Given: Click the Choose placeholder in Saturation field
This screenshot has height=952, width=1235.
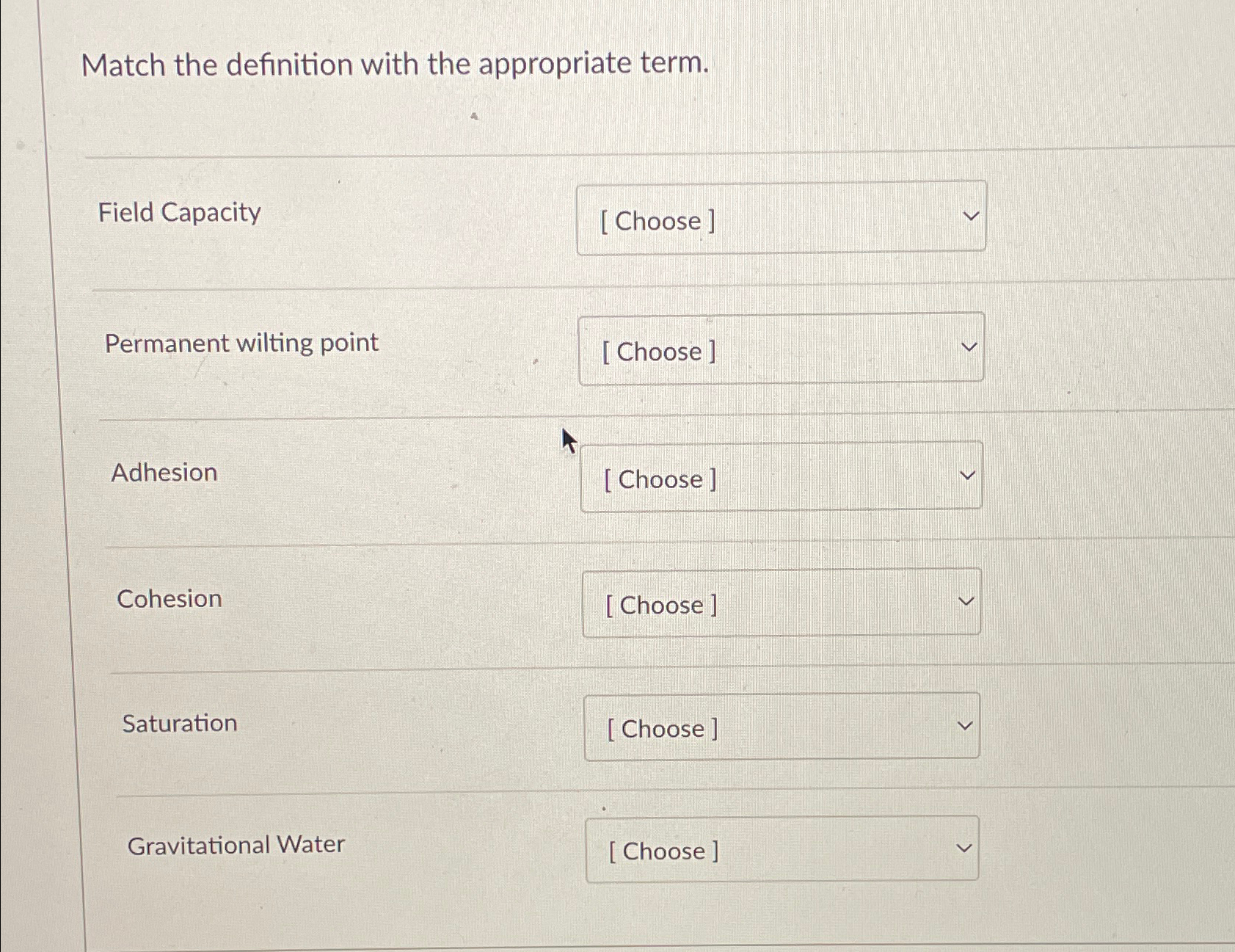Looking at the screenshot, I should pos(660,729).
